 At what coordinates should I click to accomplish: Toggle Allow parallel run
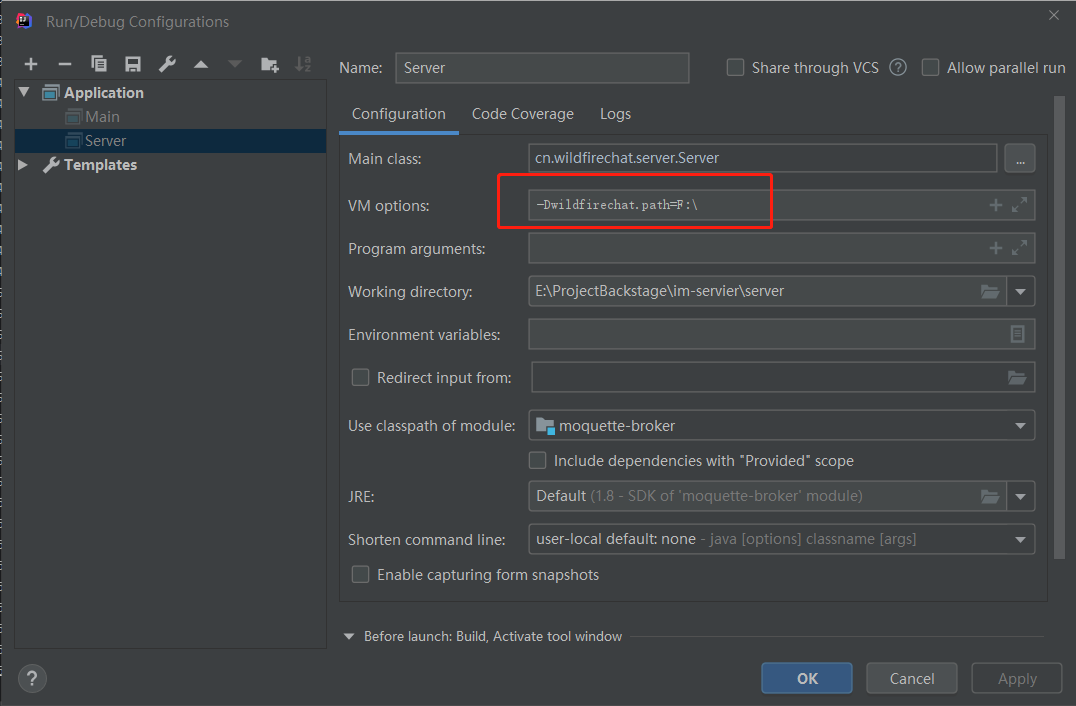pyautogui.click(x=931, y=68)
